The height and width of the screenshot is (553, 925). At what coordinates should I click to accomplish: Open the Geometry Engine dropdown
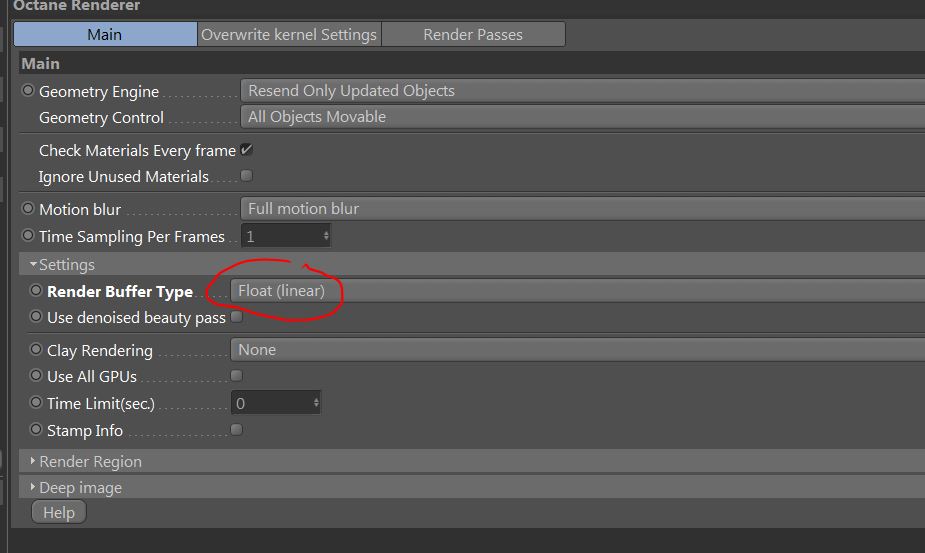click(x=582, y=91)
